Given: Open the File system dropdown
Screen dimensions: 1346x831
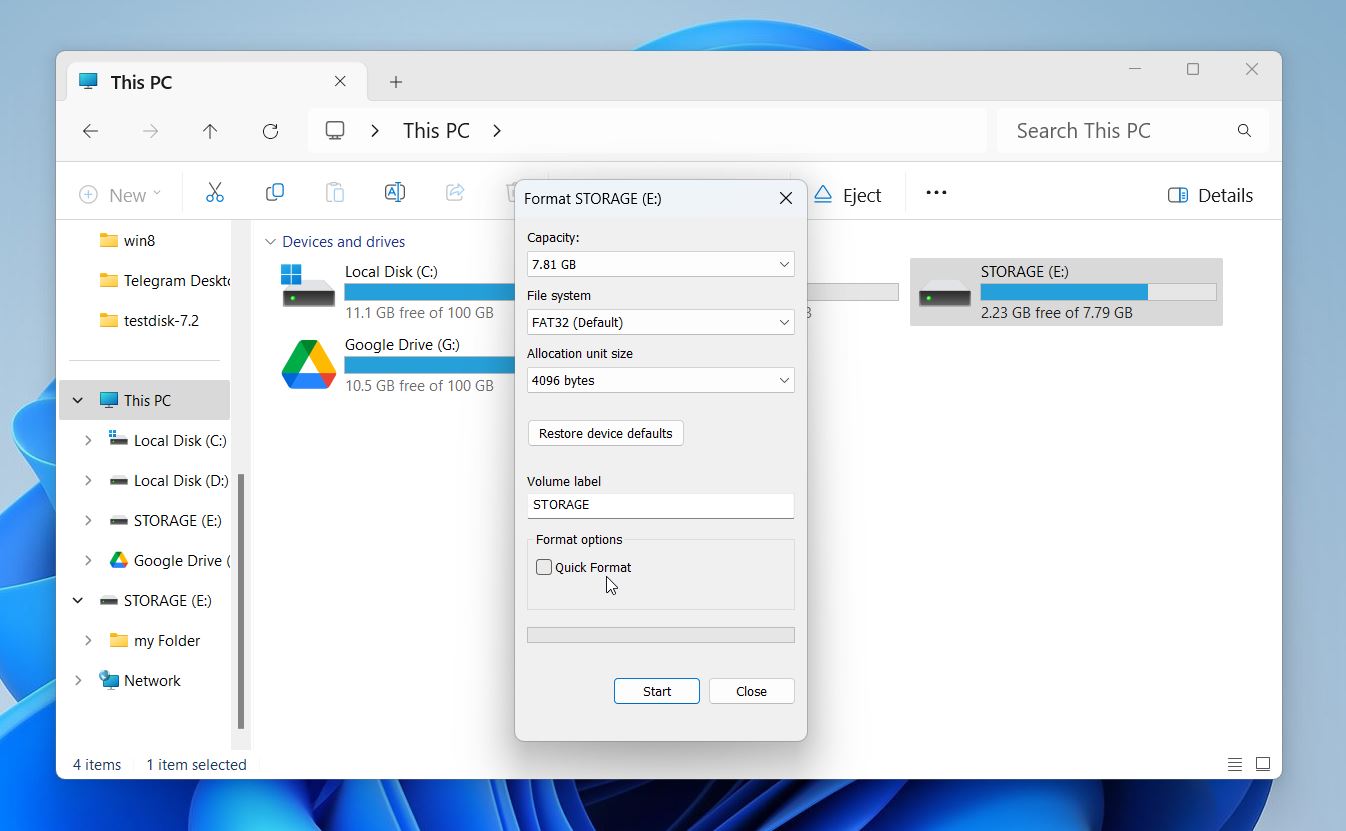Looking at the screenshot, I should pyautogui.click(x=661, y=322).
